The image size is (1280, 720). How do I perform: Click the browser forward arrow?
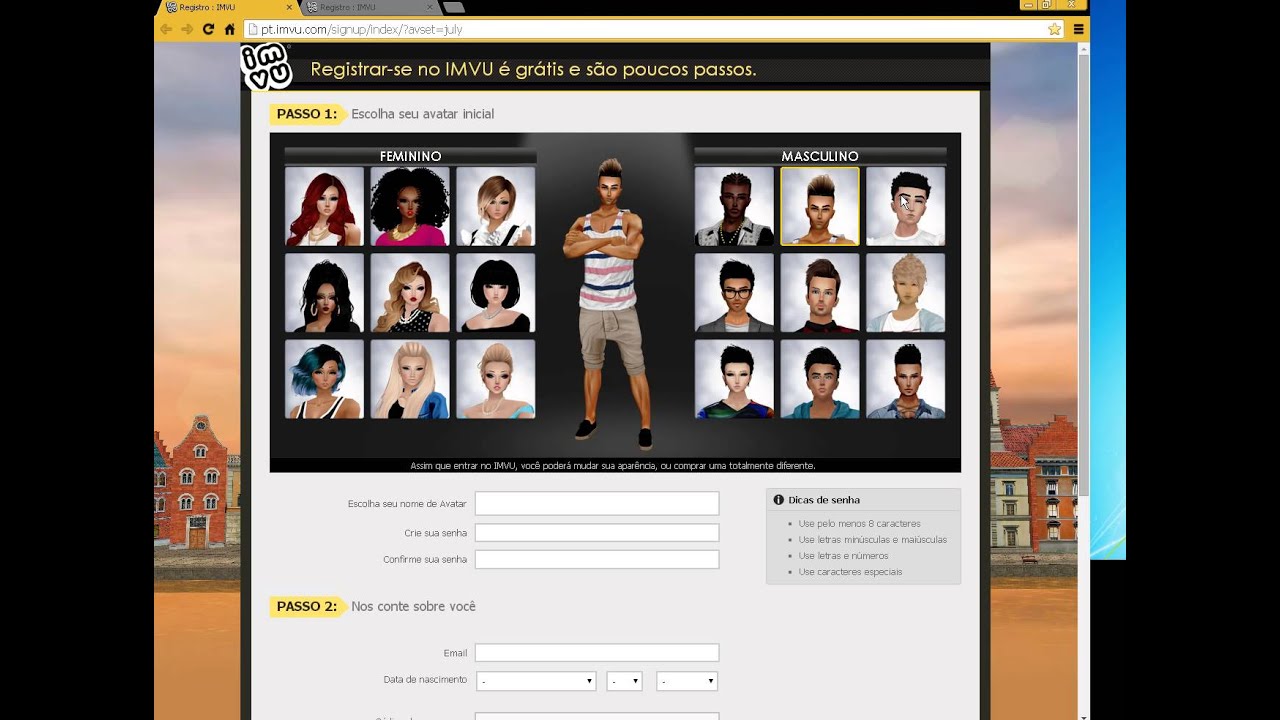pos(187,29)
